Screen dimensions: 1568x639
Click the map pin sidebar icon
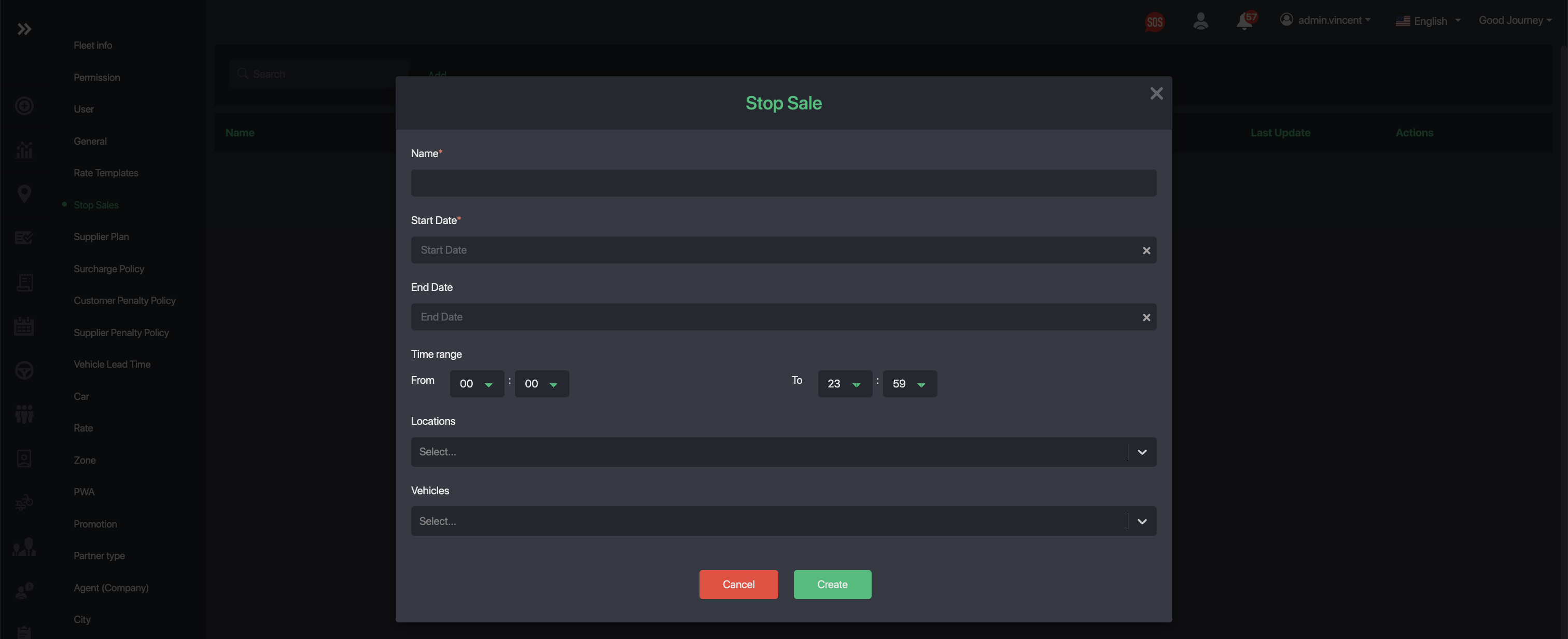(24, 193)
